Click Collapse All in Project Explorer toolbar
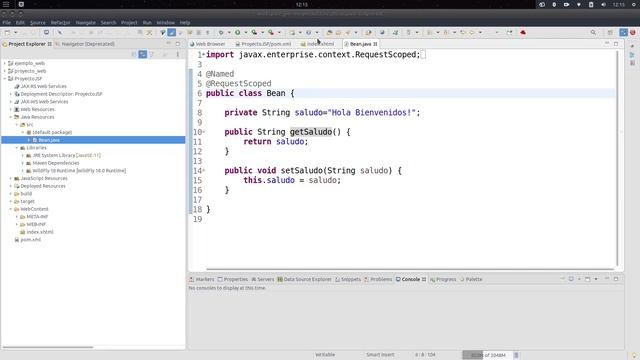 (134, 54)
